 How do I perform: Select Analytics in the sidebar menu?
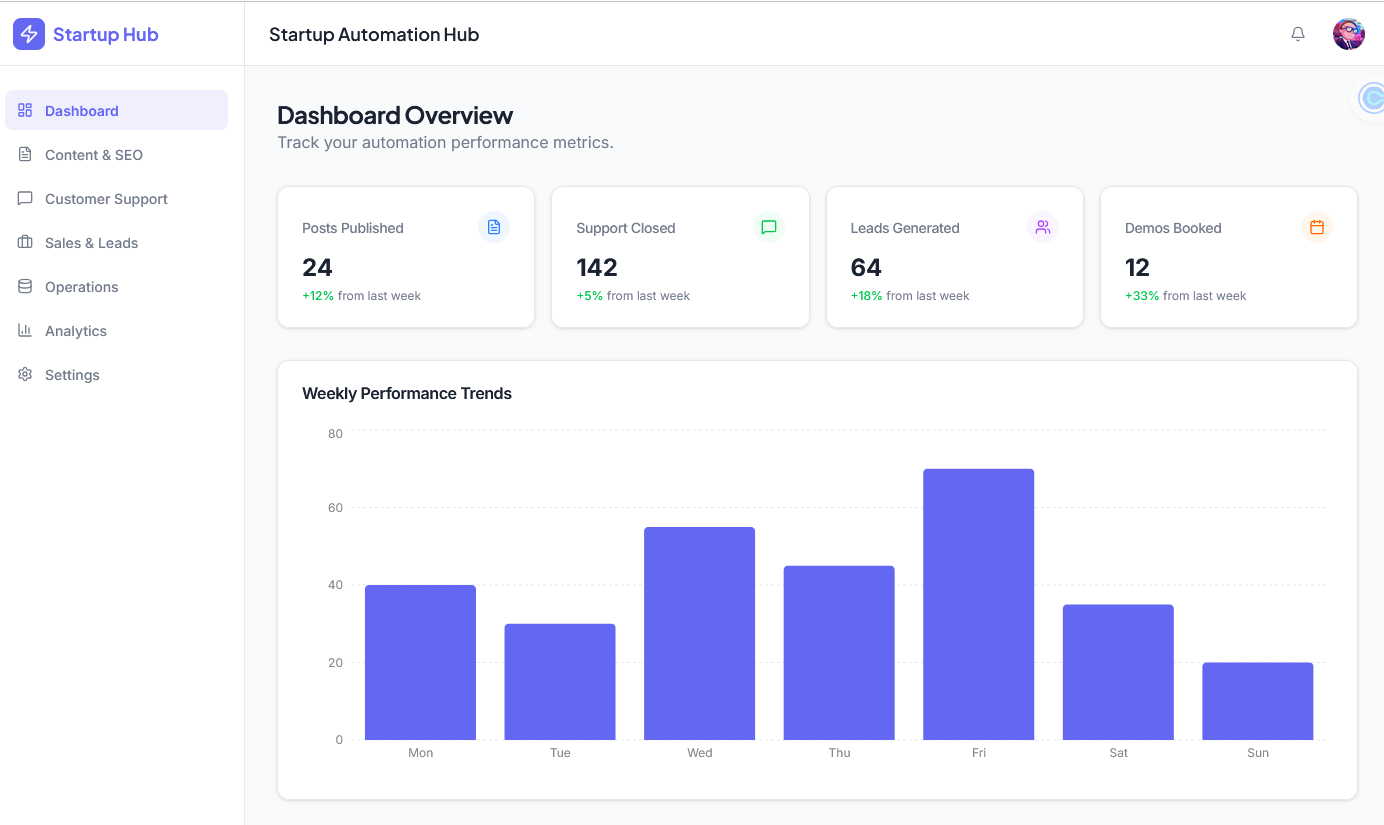[x=76, y=330]
